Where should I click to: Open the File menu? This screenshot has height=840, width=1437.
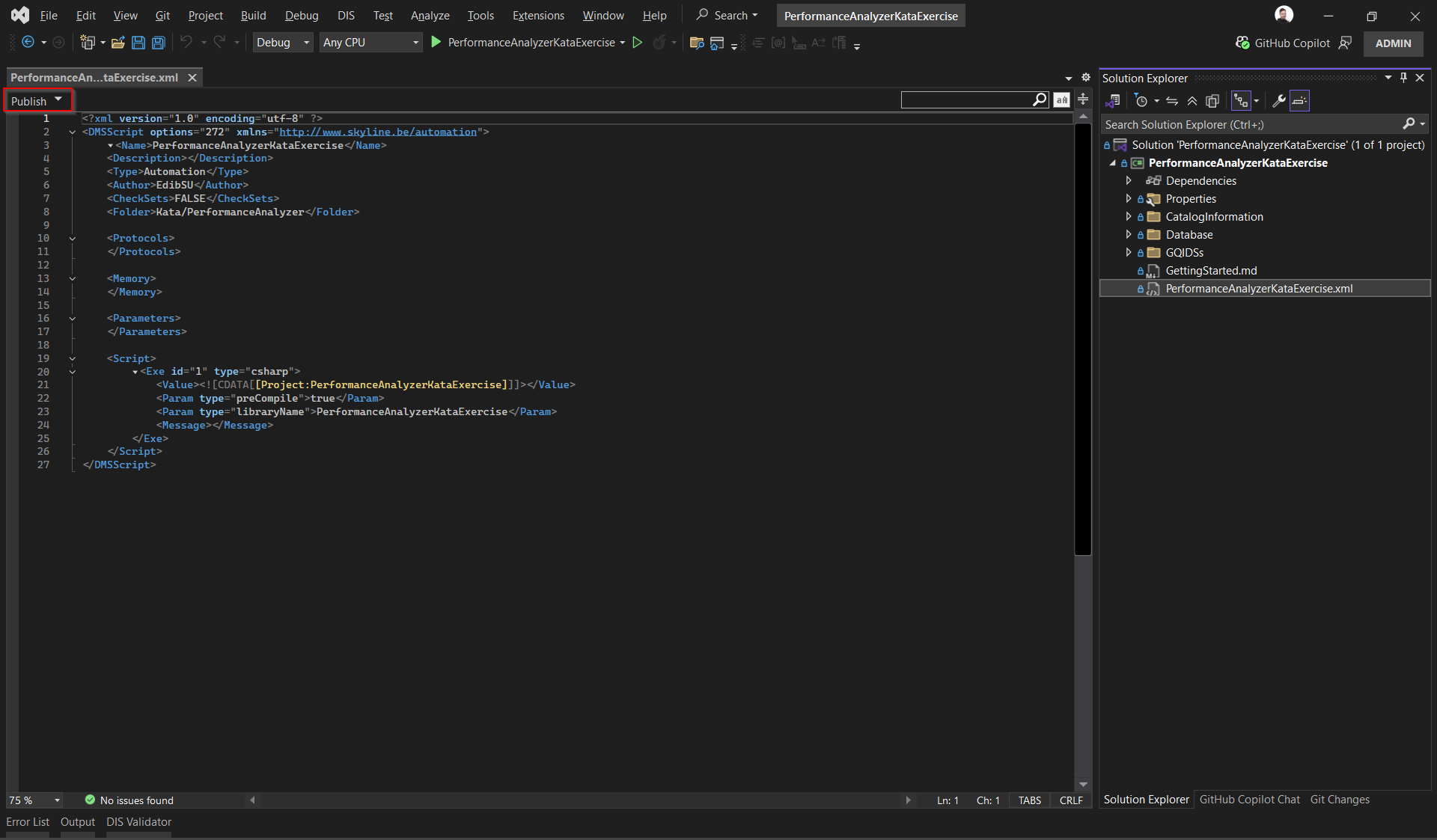click(49, 15)
